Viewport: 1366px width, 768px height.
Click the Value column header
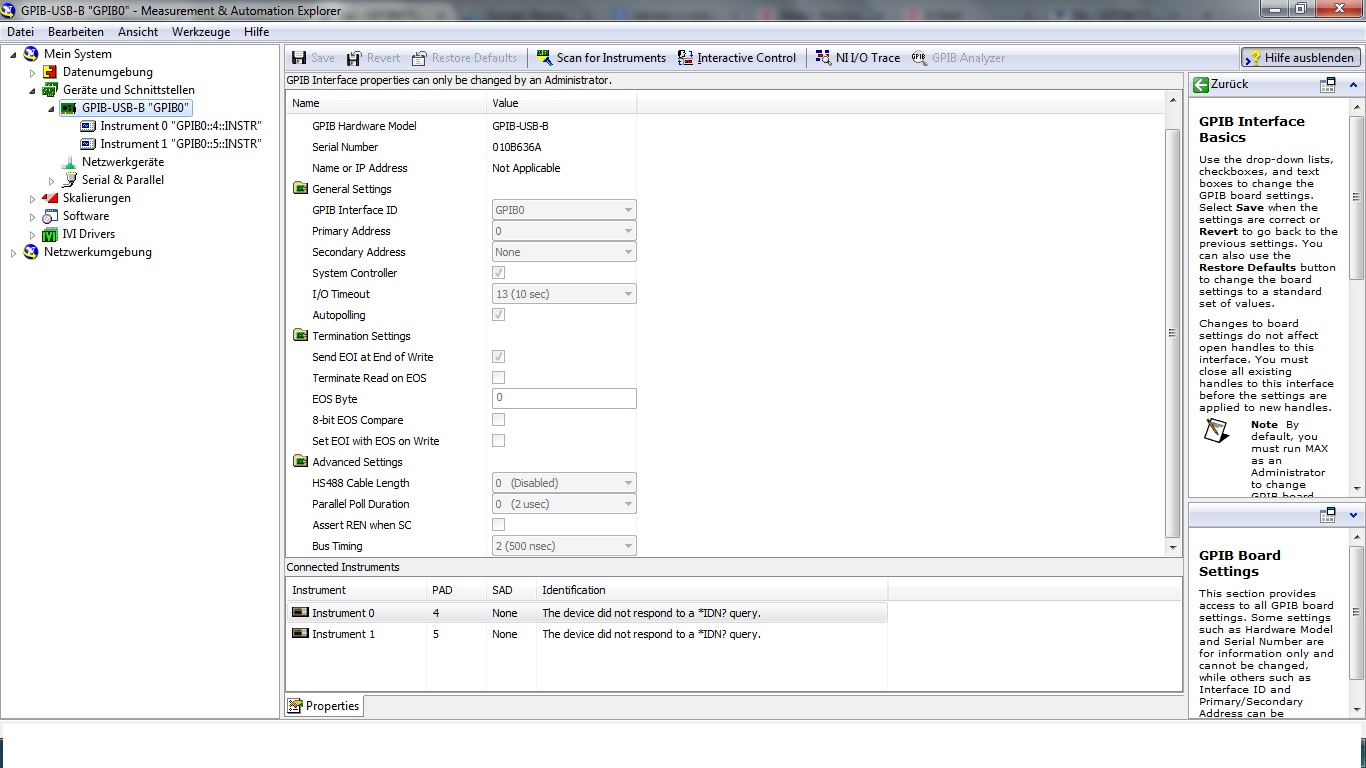(561, 103)
